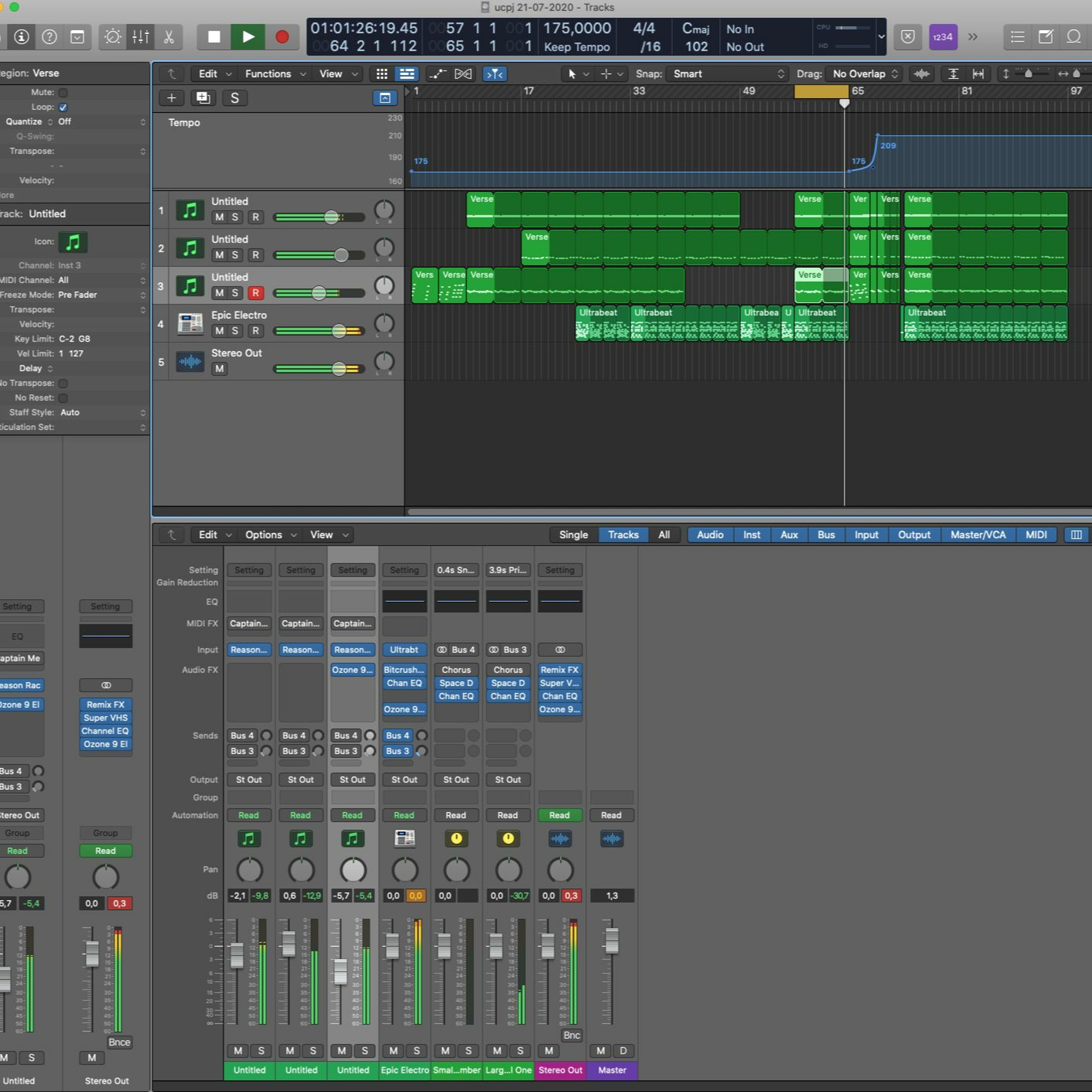1092x1092 pixels.
Task: Click the Scissors editors icon
Action: click(x=169, y=37)
